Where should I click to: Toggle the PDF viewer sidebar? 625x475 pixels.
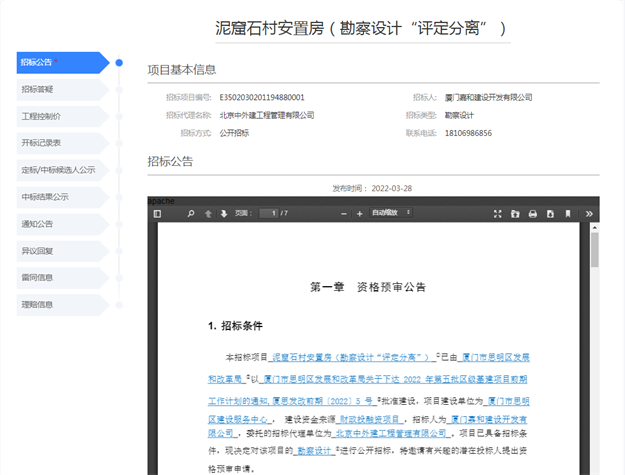(x=157, y=214)
